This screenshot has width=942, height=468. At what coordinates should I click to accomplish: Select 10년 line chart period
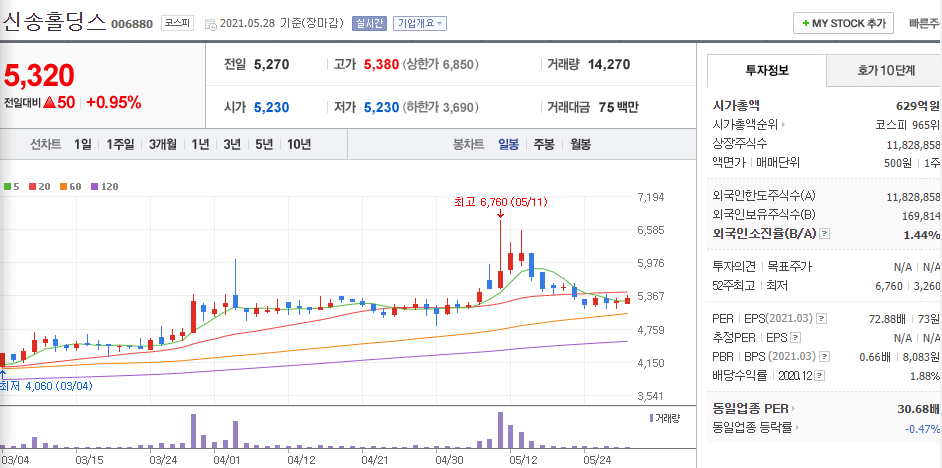[x=299, y=145]
